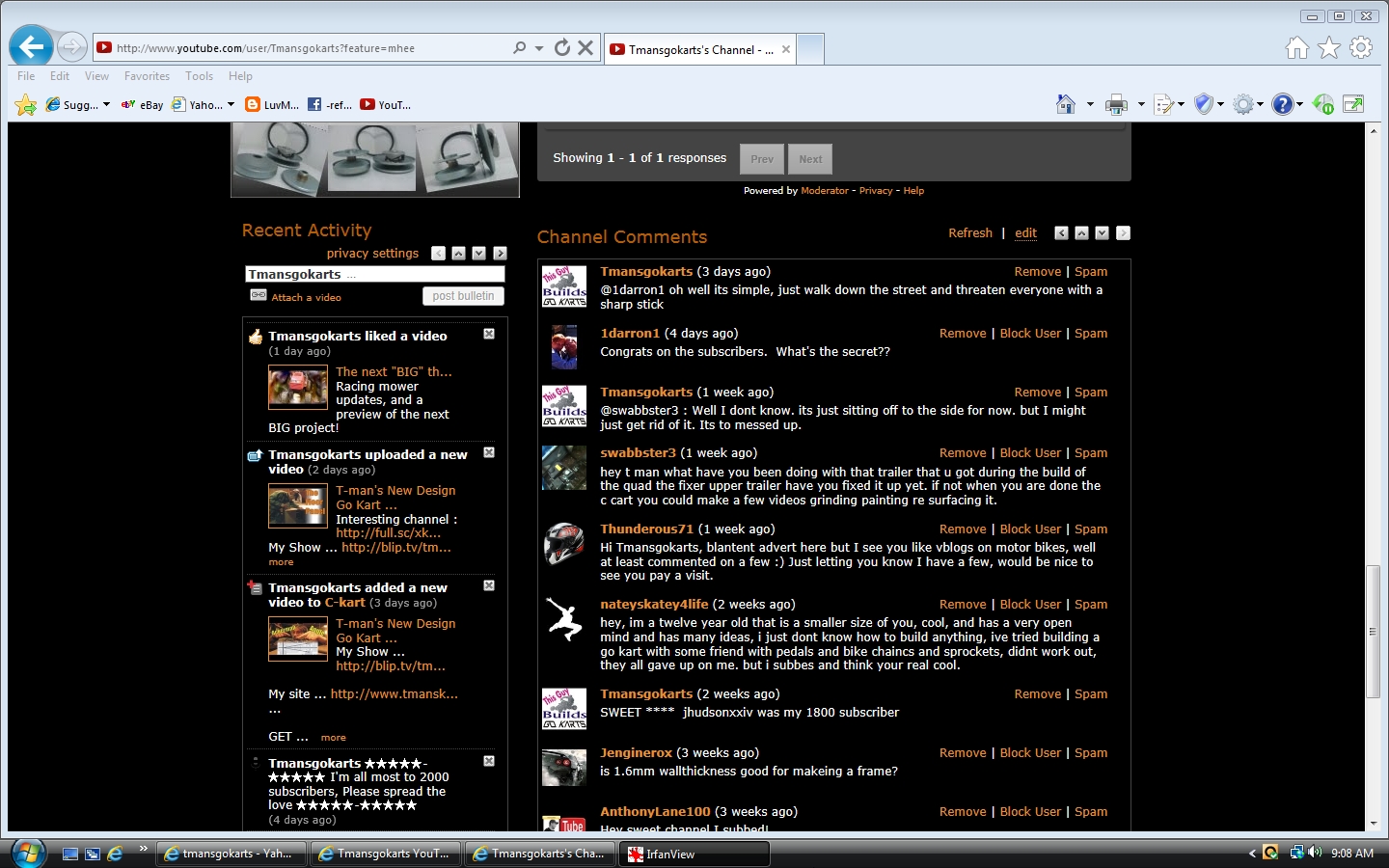Expand the command bar Tools gear dropdown
Image resolution: width=1389 pixels, height=868 pixels.
1261,104
